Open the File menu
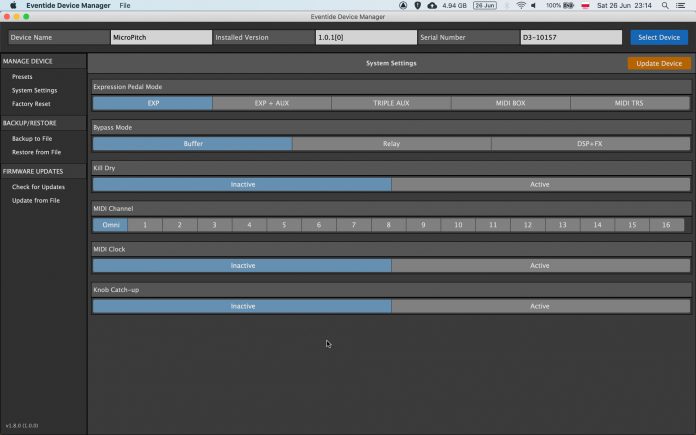Screen dimensions: 696x435 125,5
